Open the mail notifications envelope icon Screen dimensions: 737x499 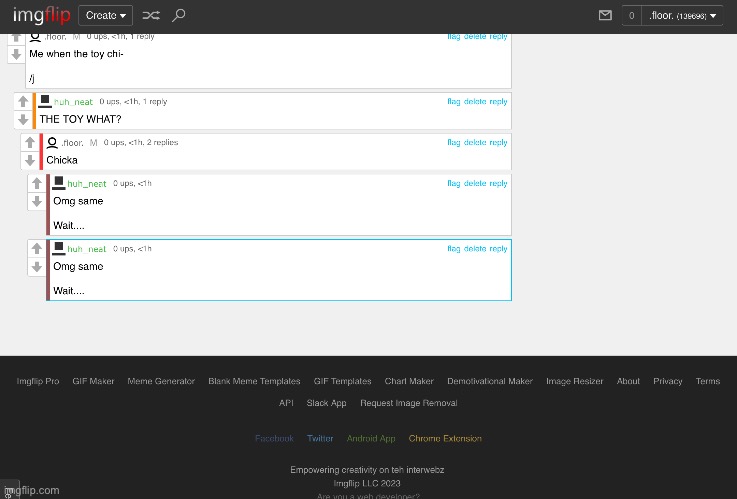[604, 16]
